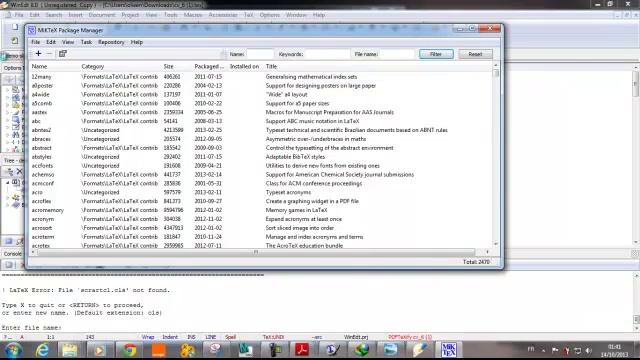Select the abntex2 package row
640x360 pixels.
click(x=261, y=130)
